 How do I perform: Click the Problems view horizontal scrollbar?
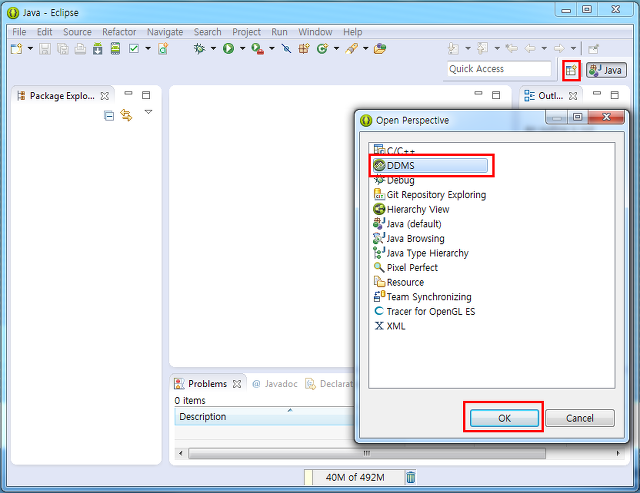point(367,453)
